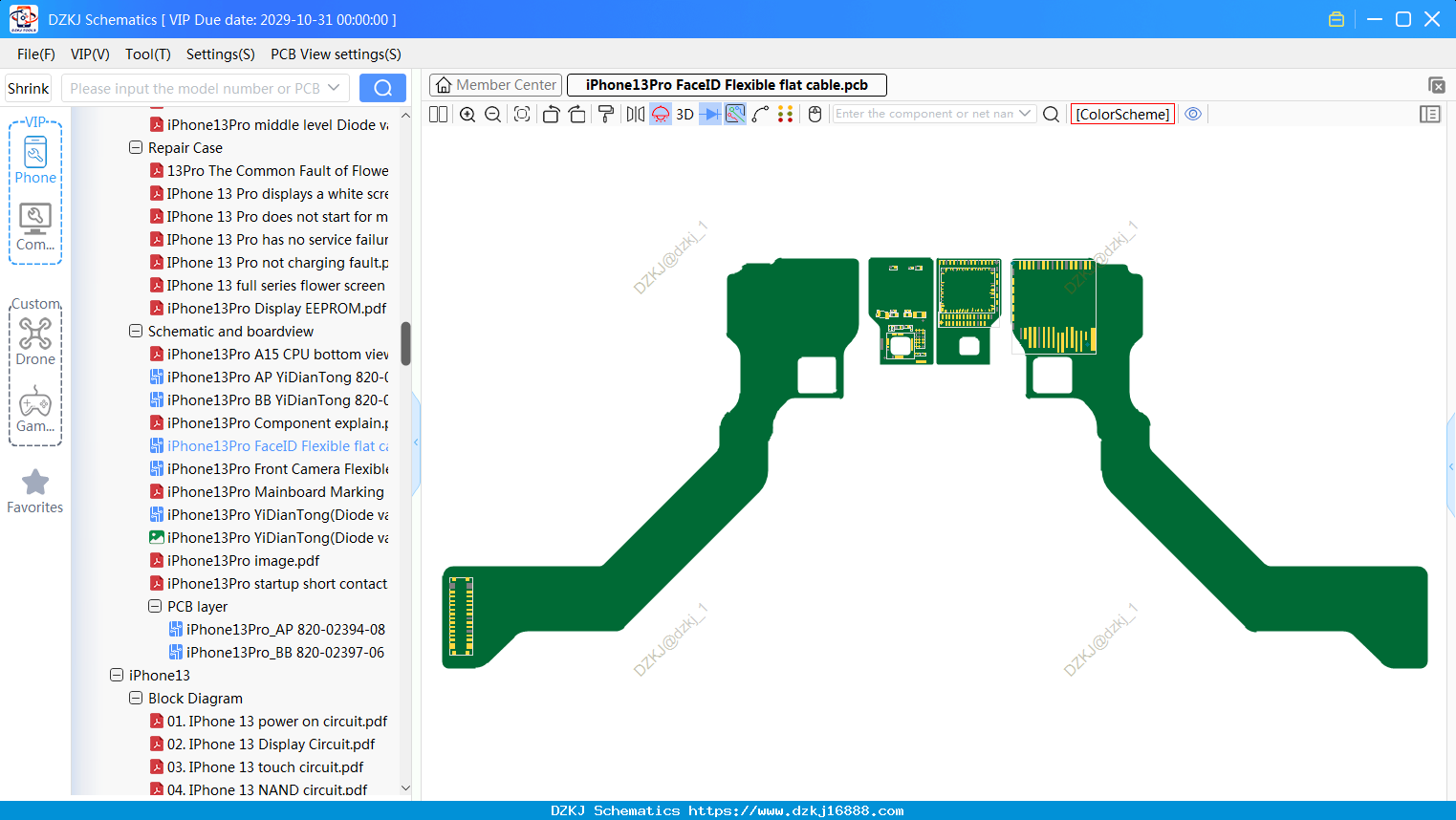Open the ColorScheme button
The height and width of the screenshot is (820, 1456).
pos(1122,114)
